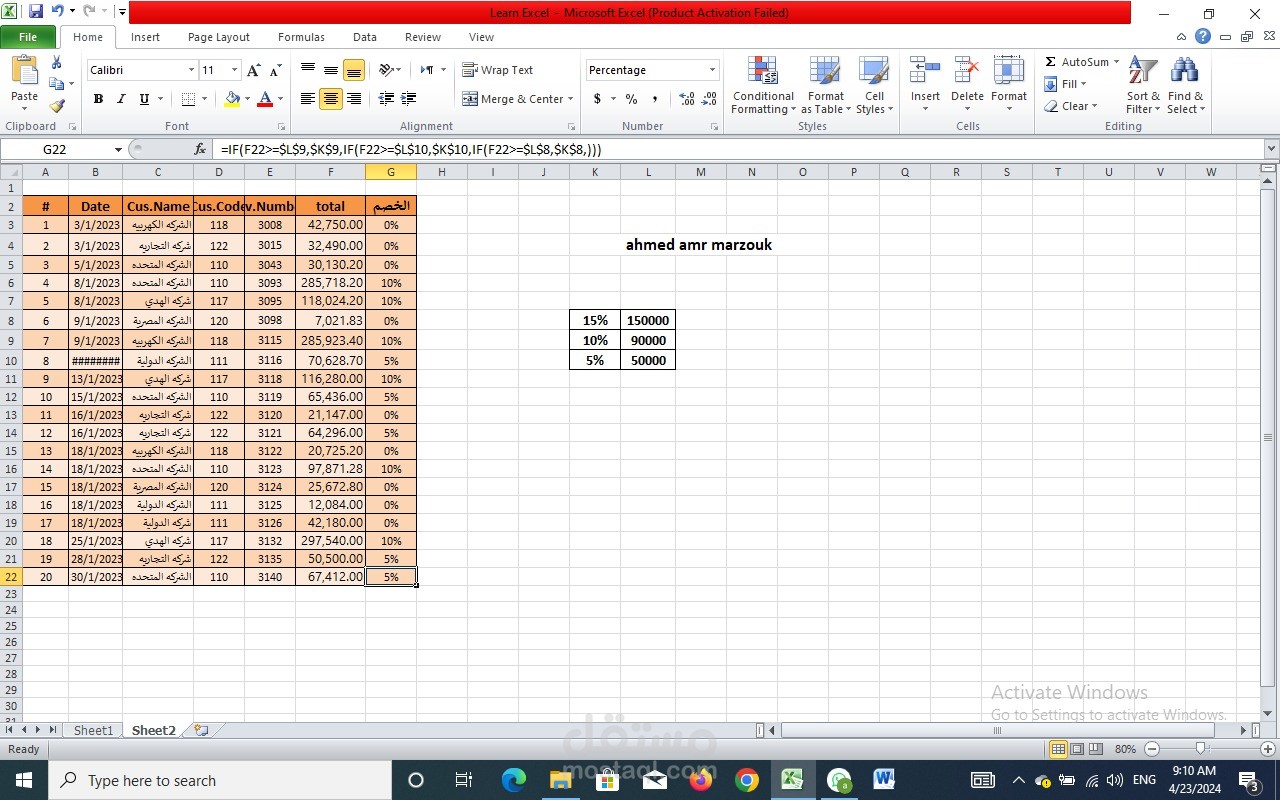
Task: Undo the last action
Action: pyautogui.click(x=58, y=12)
